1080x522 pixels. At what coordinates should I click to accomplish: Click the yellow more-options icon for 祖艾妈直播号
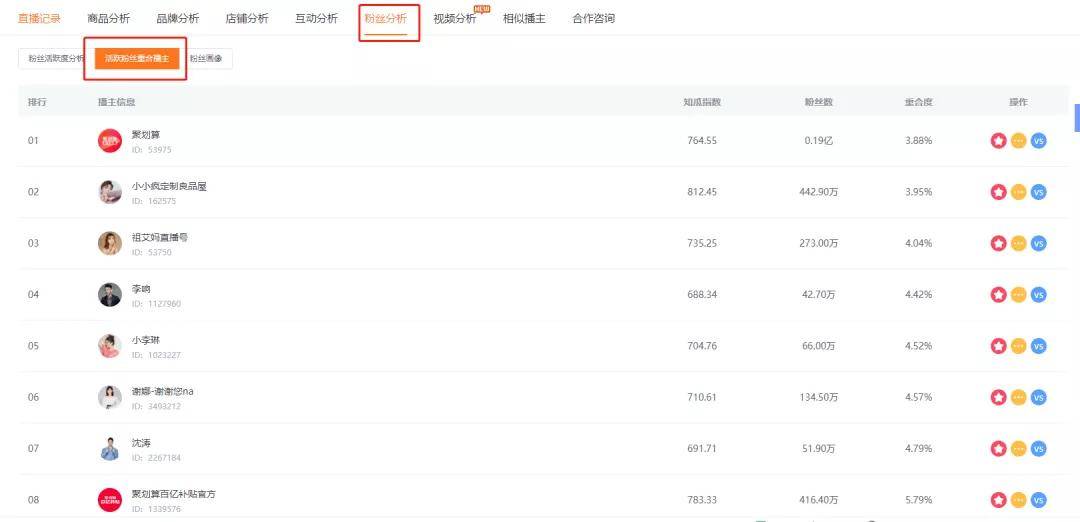(x=1018, y=243)
